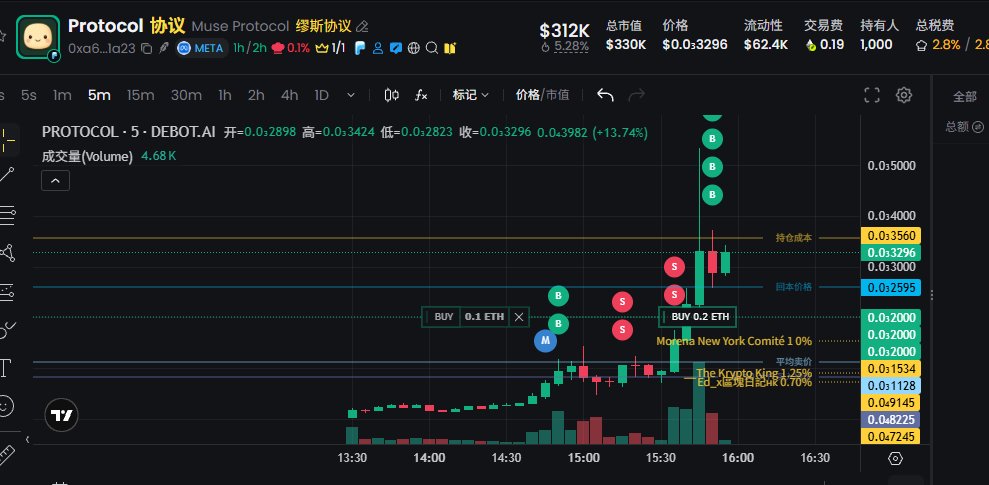The image size is (989, 485).
Task: Select the ruler measure tool
Action: (6, 455)
